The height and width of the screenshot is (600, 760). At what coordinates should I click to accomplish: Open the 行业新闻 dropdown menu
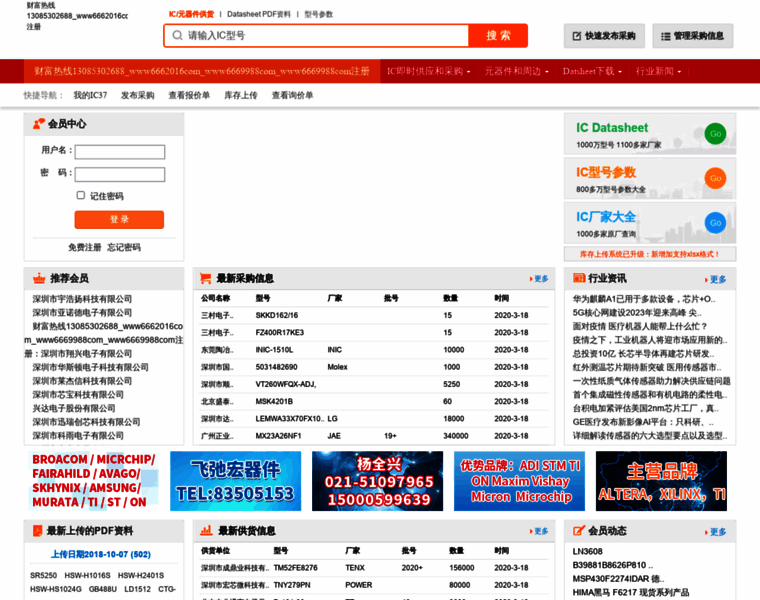coord(658,71)
